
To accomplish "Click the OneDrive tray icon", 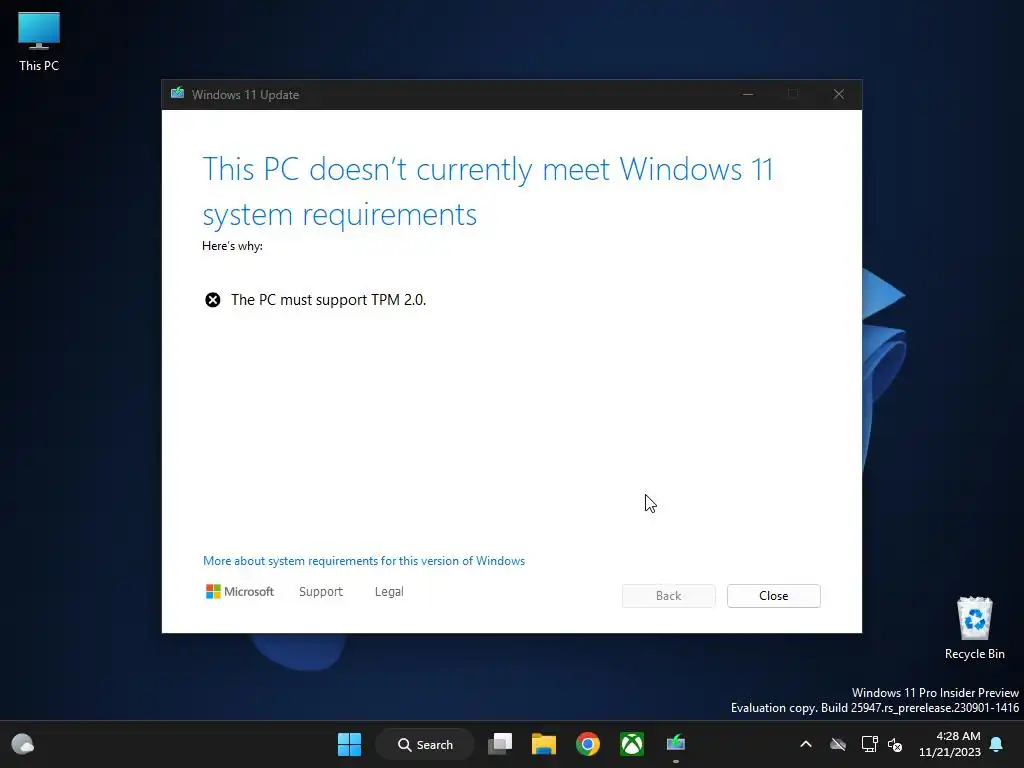I will coord(838,744).
